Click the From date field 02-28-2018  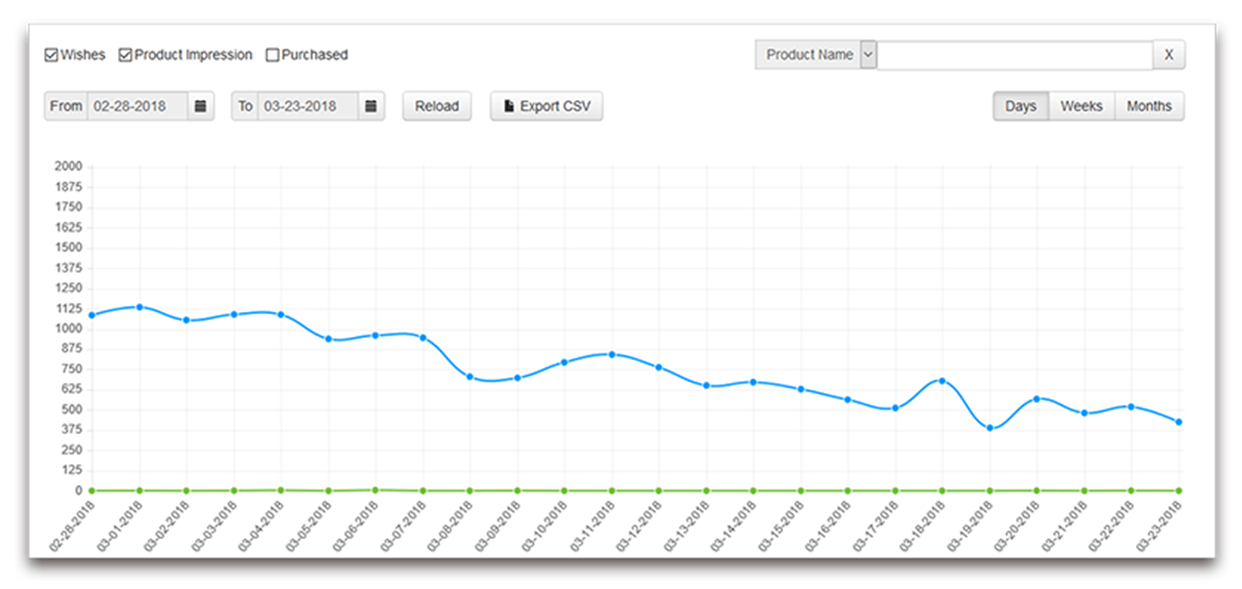[137, 106]
